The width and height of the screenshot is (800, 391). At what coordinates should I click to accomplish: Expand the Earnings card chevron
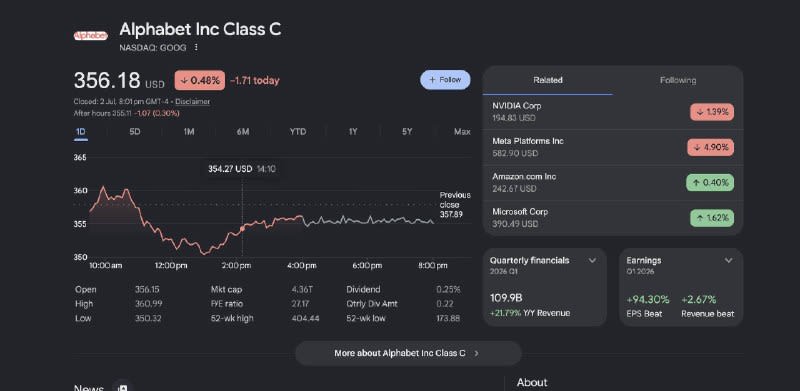click(x=729, y=260)
